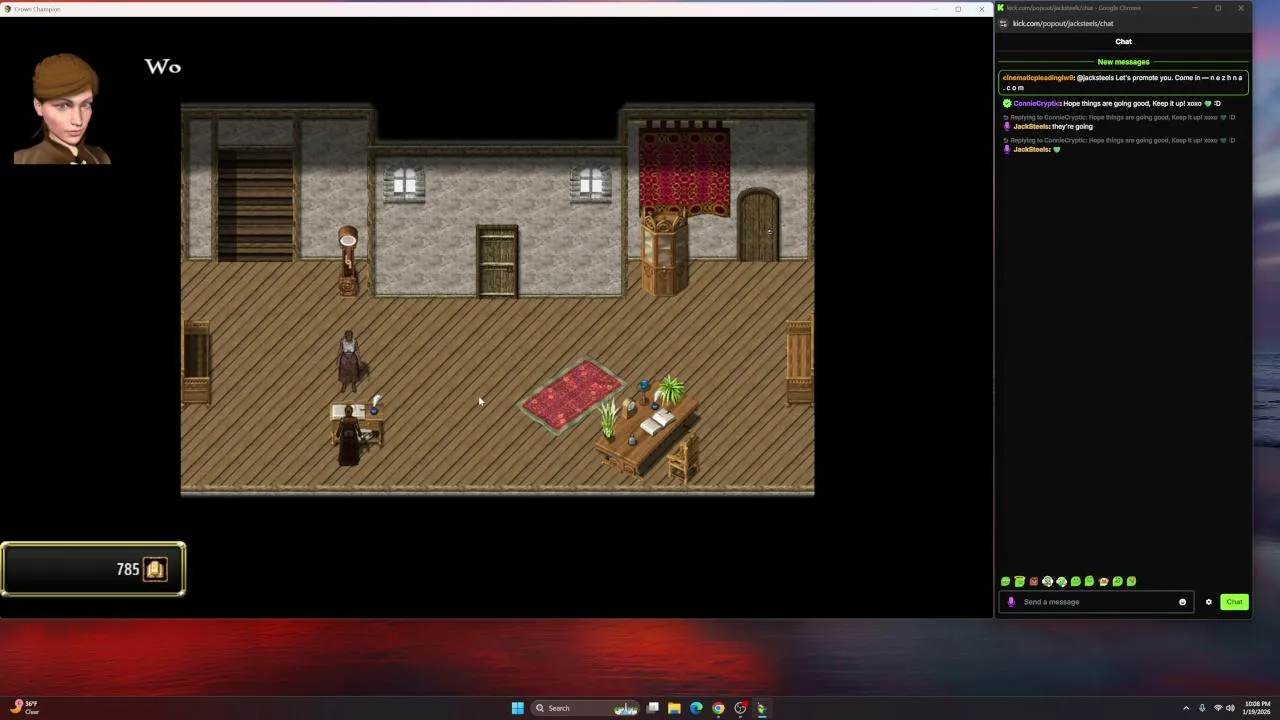This screenshot has width=1280, height=720.
Task: Click the green Chat send button
Action: 1234,602
